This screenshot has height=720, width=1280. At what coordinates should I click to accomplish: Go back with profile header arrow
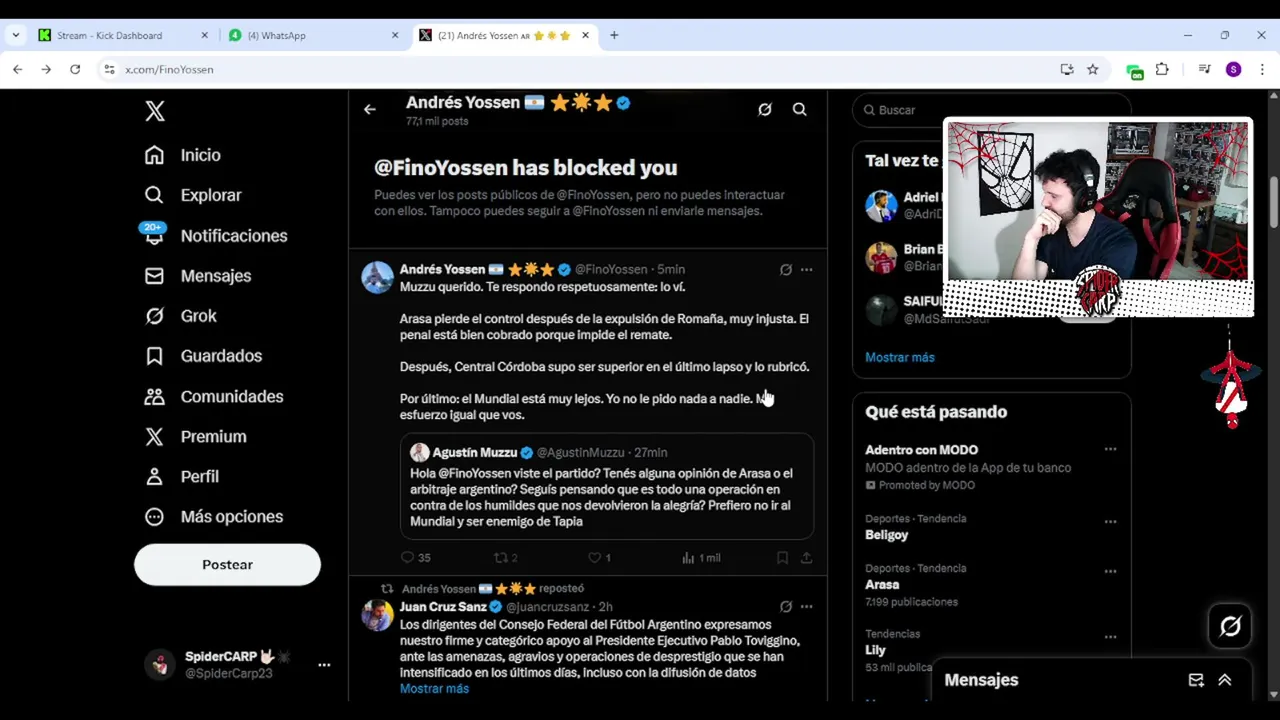pyautogui.click(x=370, y=109)
